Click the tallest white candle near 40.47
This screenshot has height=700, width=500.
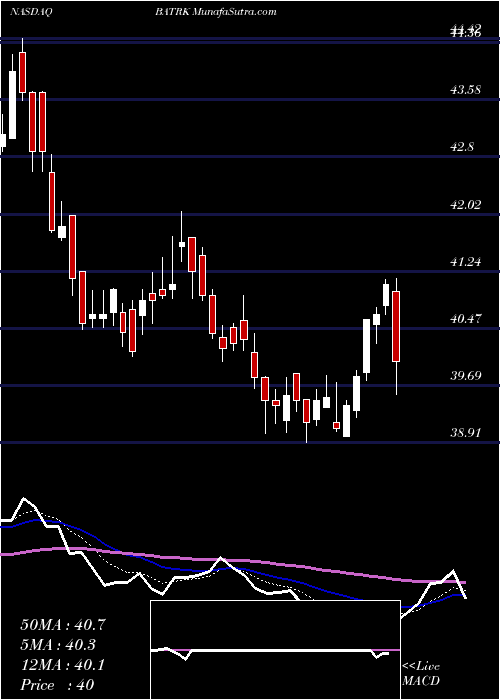click(x=367, y=346)
